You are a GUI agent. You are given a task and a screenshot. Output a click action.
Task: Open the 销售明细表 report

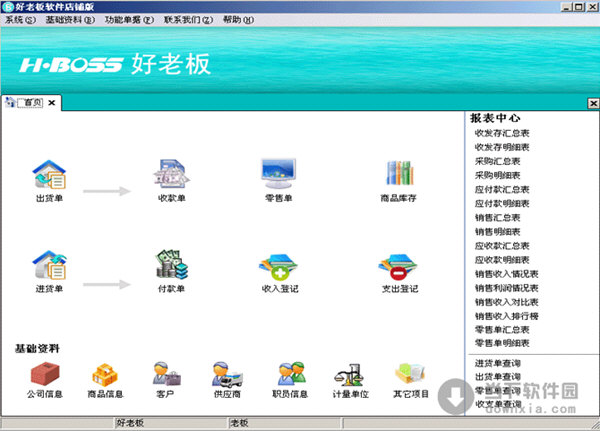497,232
